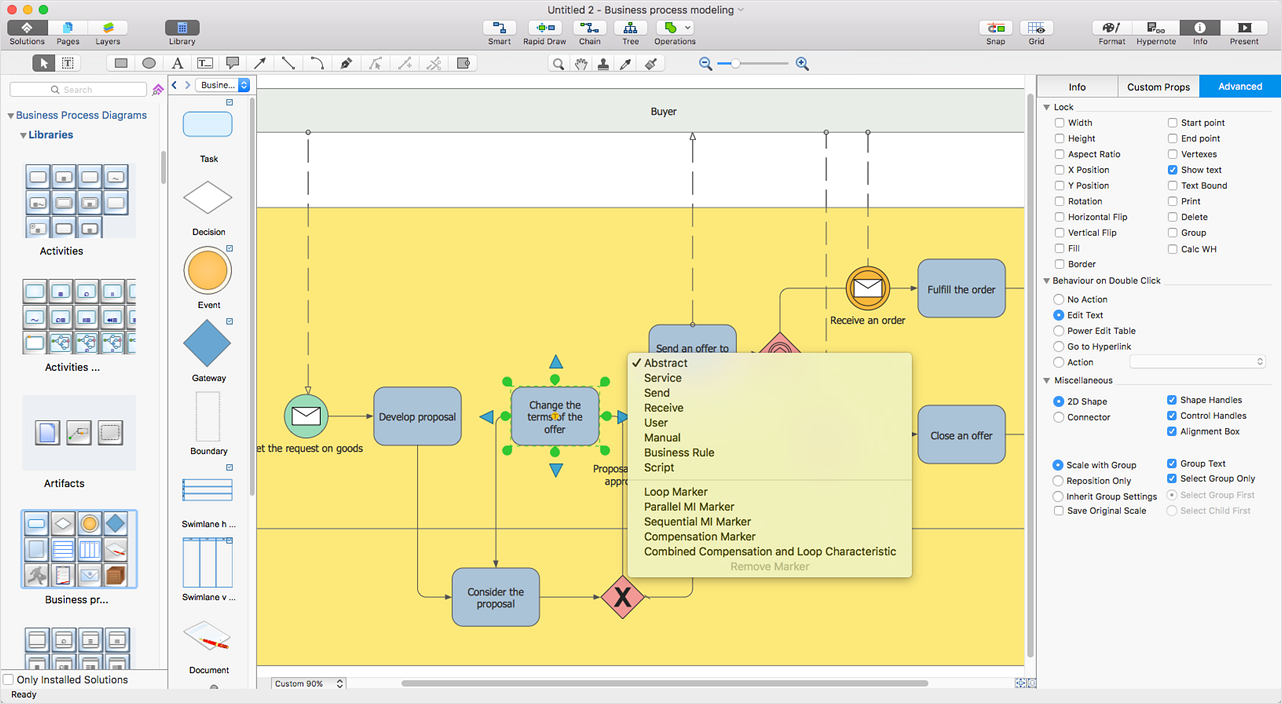This screenshot has height=704, width=1282.
Task: Click the Present button
Action: (1244, 29)
